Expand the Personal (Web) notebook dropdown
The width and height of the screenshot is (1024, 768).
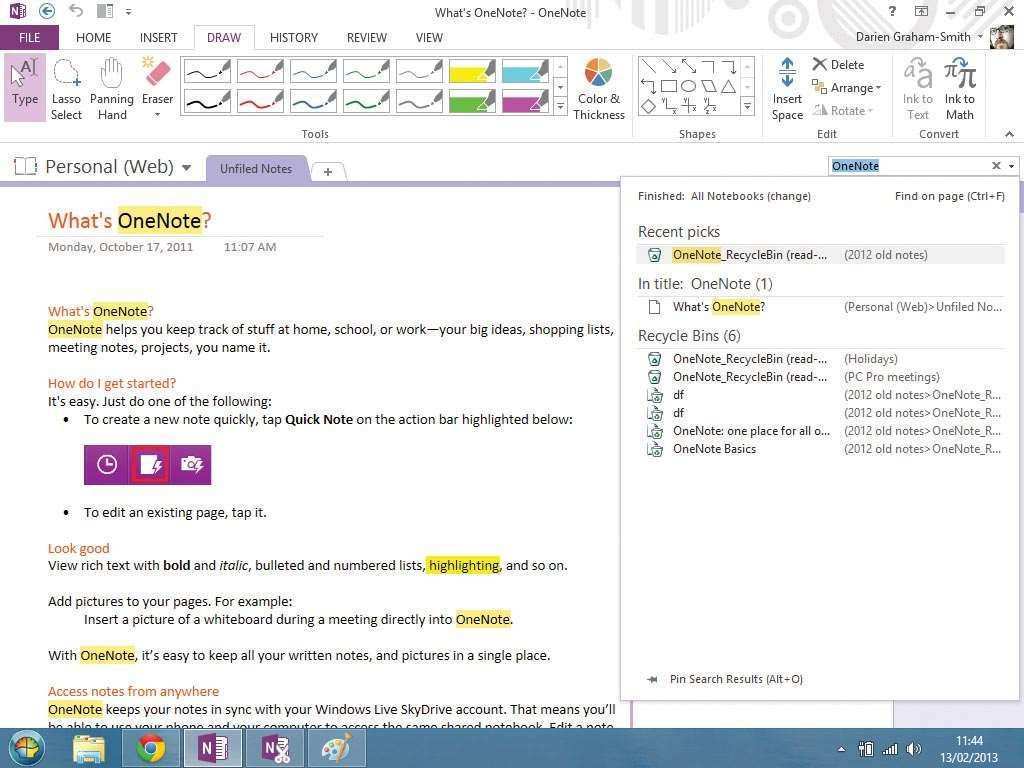[186, 168]
